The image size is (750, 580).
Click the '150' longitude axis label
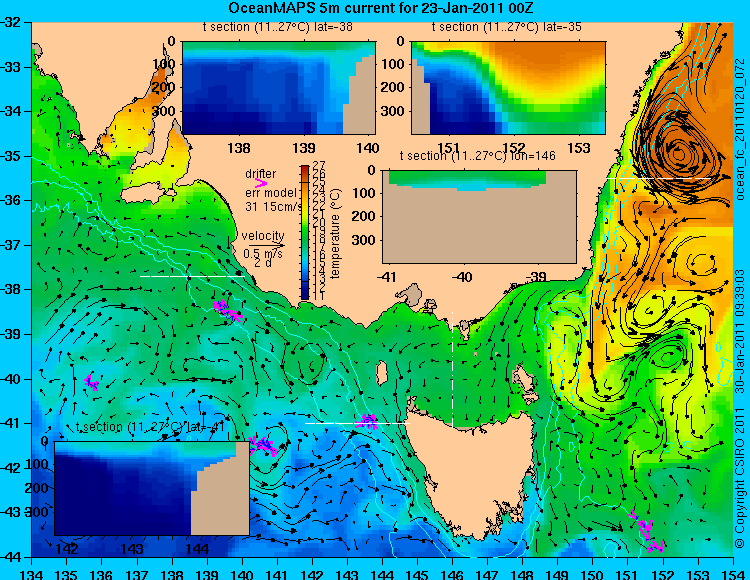point(593,574)
